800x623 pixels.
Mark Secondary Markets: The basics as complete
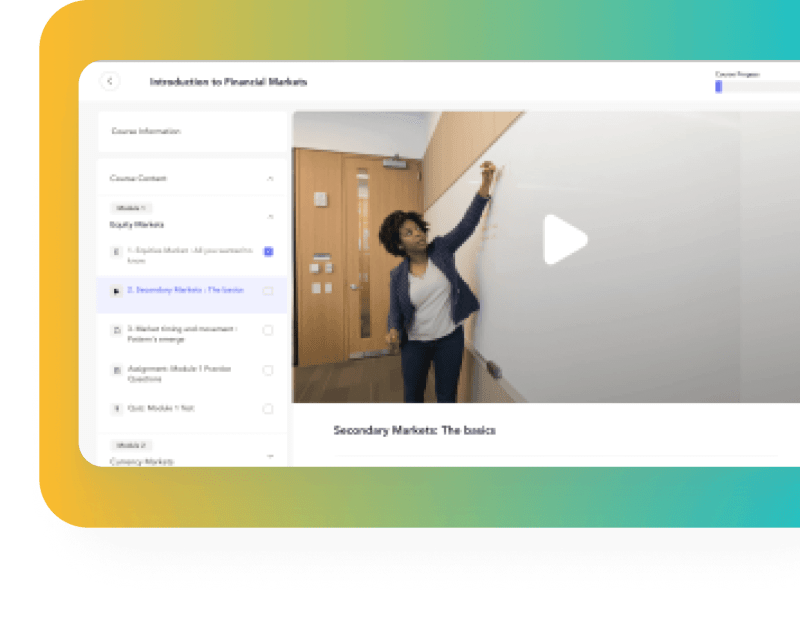point(267,291)
